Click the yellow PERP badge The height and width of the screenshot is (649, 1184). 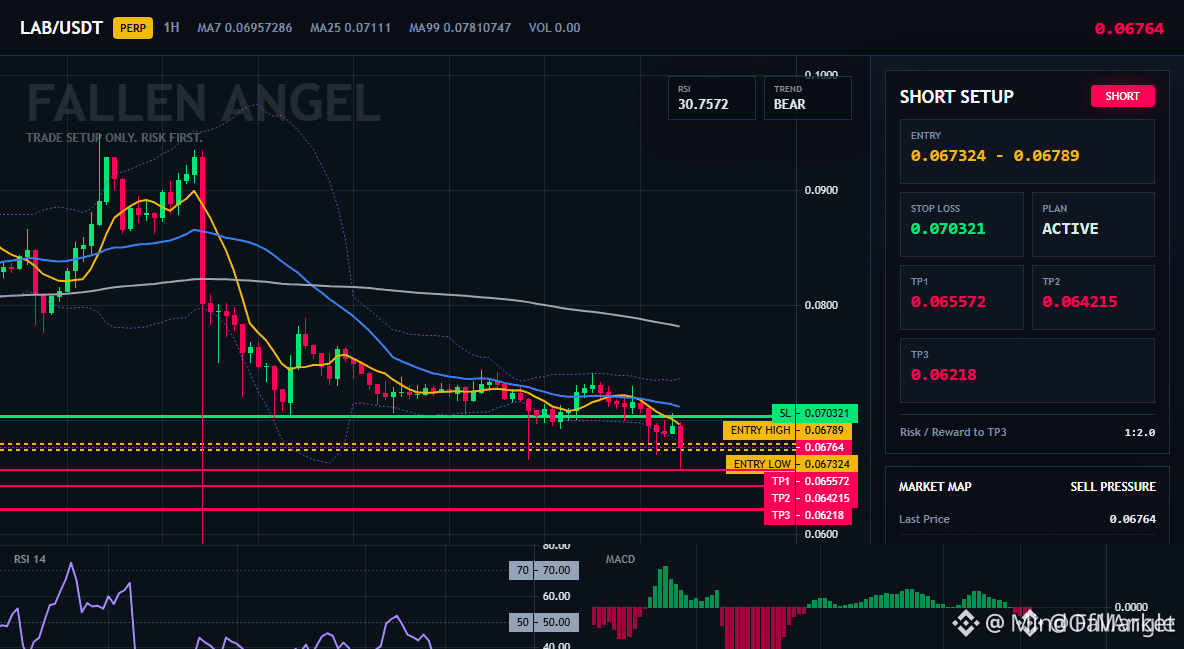pos(133,28)
